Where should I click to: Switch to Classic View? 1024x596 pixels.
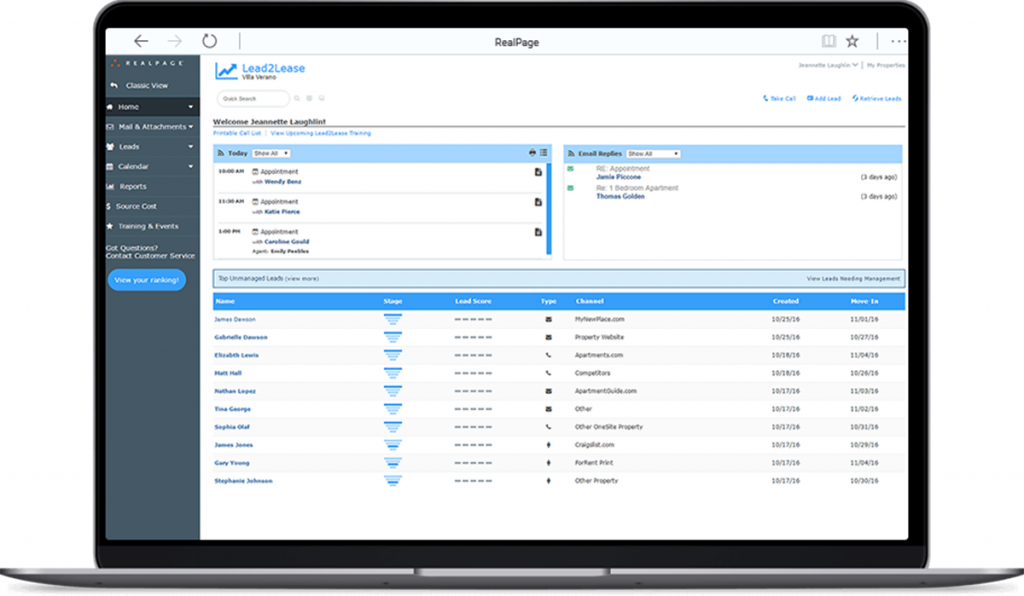point(148,85)
